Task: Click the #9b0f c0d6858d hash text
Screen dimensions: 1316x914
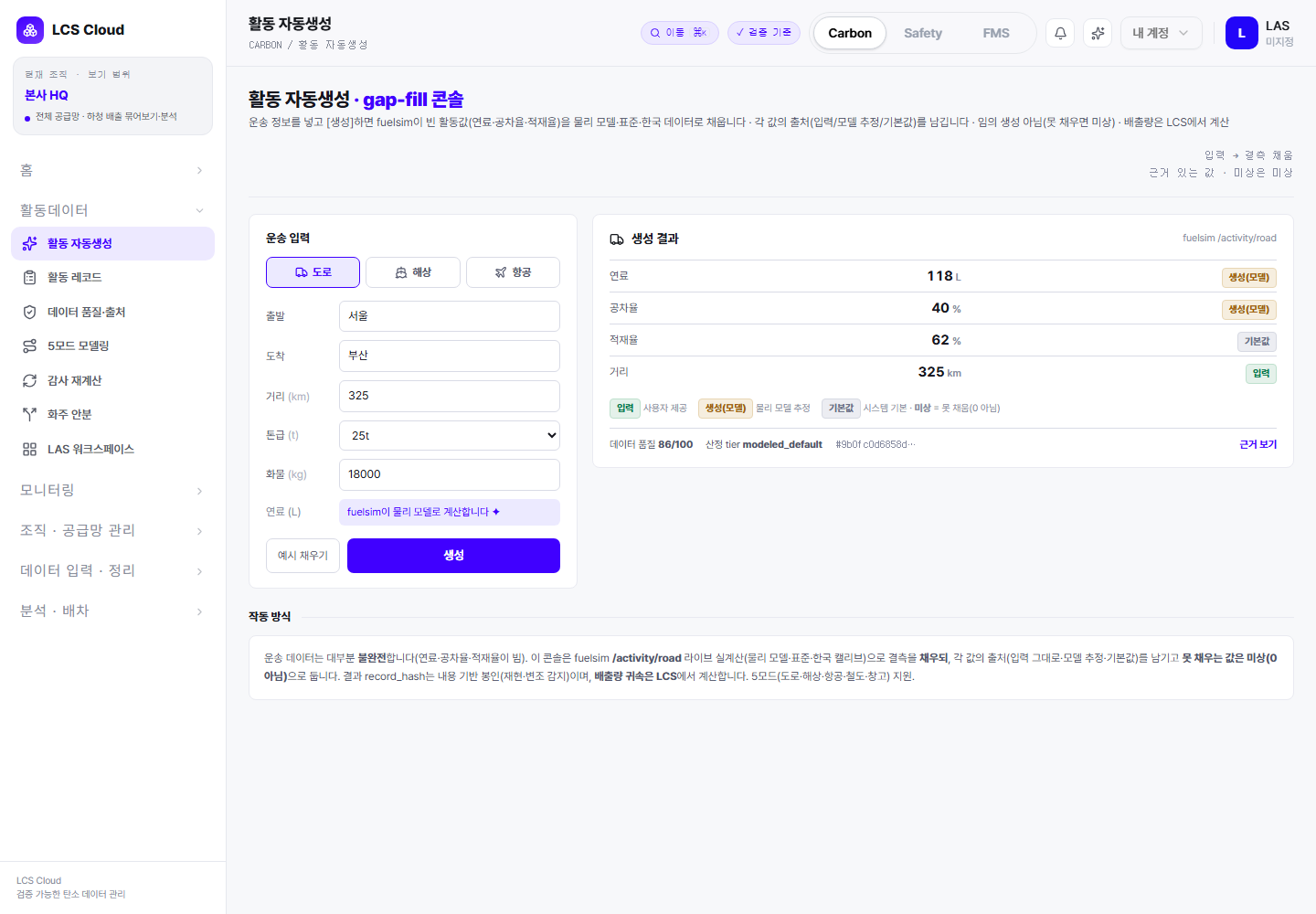Action: (875, 445)
